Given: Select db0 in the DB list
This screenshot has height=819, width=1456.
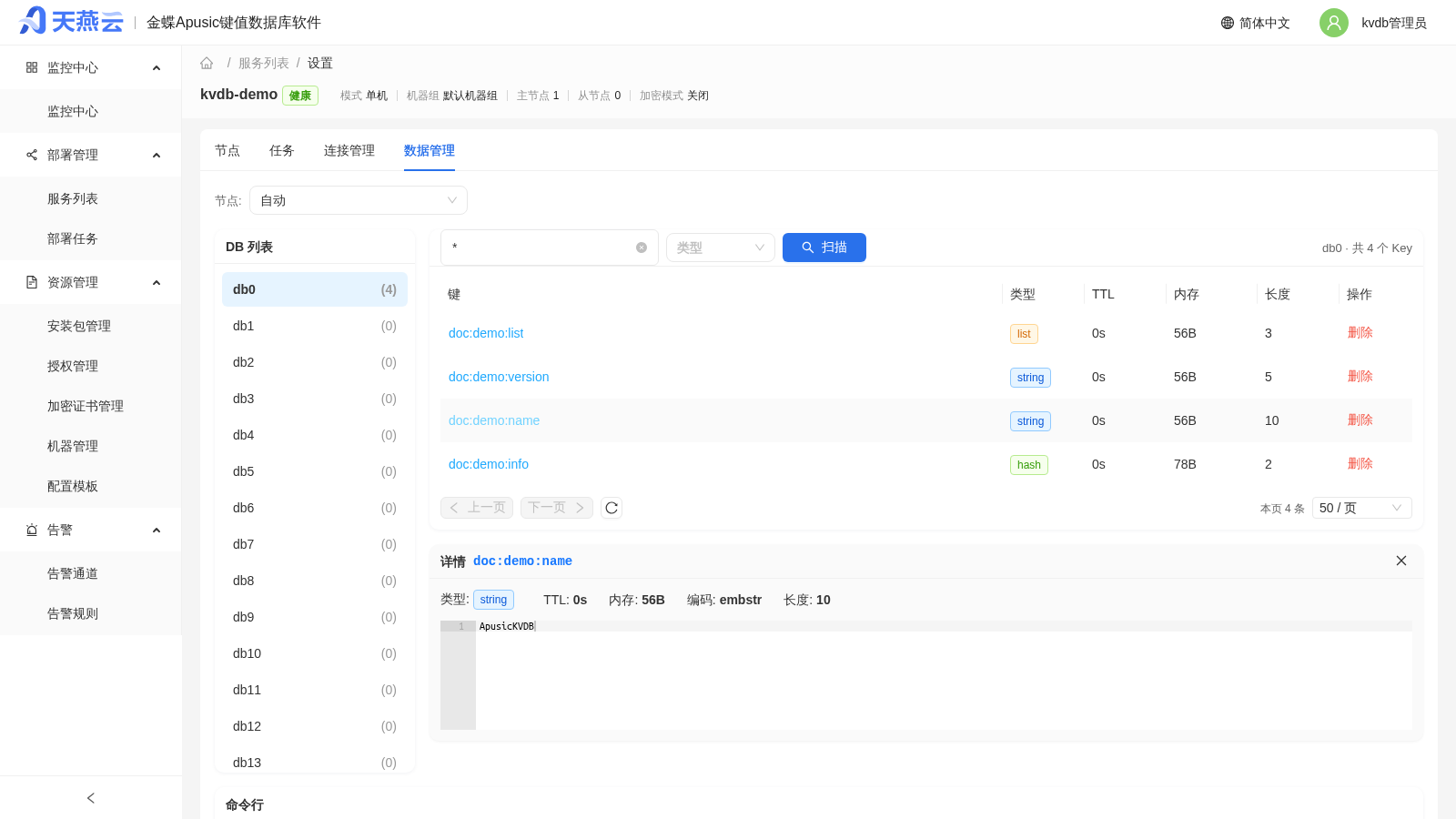Looking at the screenshot, I should point(315,289).
